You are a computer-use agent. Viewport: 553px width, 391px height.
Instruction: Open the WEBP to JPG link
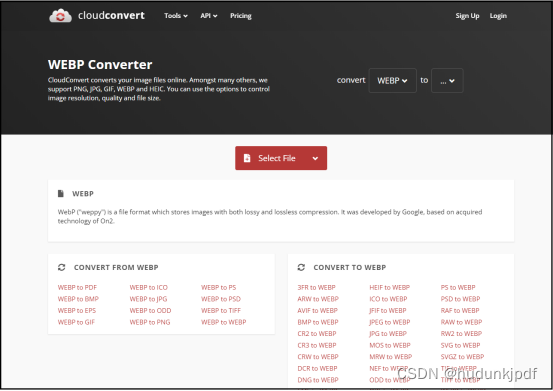point(148,299)
